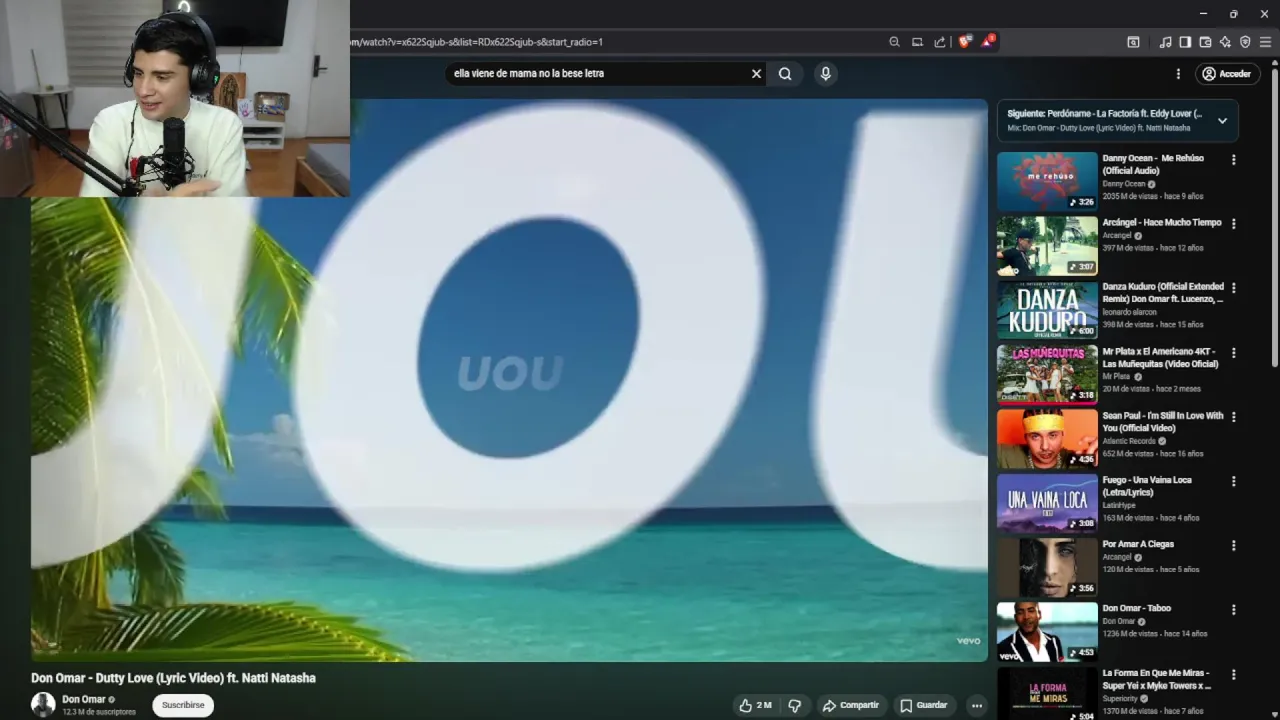Viewport: 1280px width, 720px height.
Task: Open options menu for Las Muñequitas video
Action: [1233, 353]
